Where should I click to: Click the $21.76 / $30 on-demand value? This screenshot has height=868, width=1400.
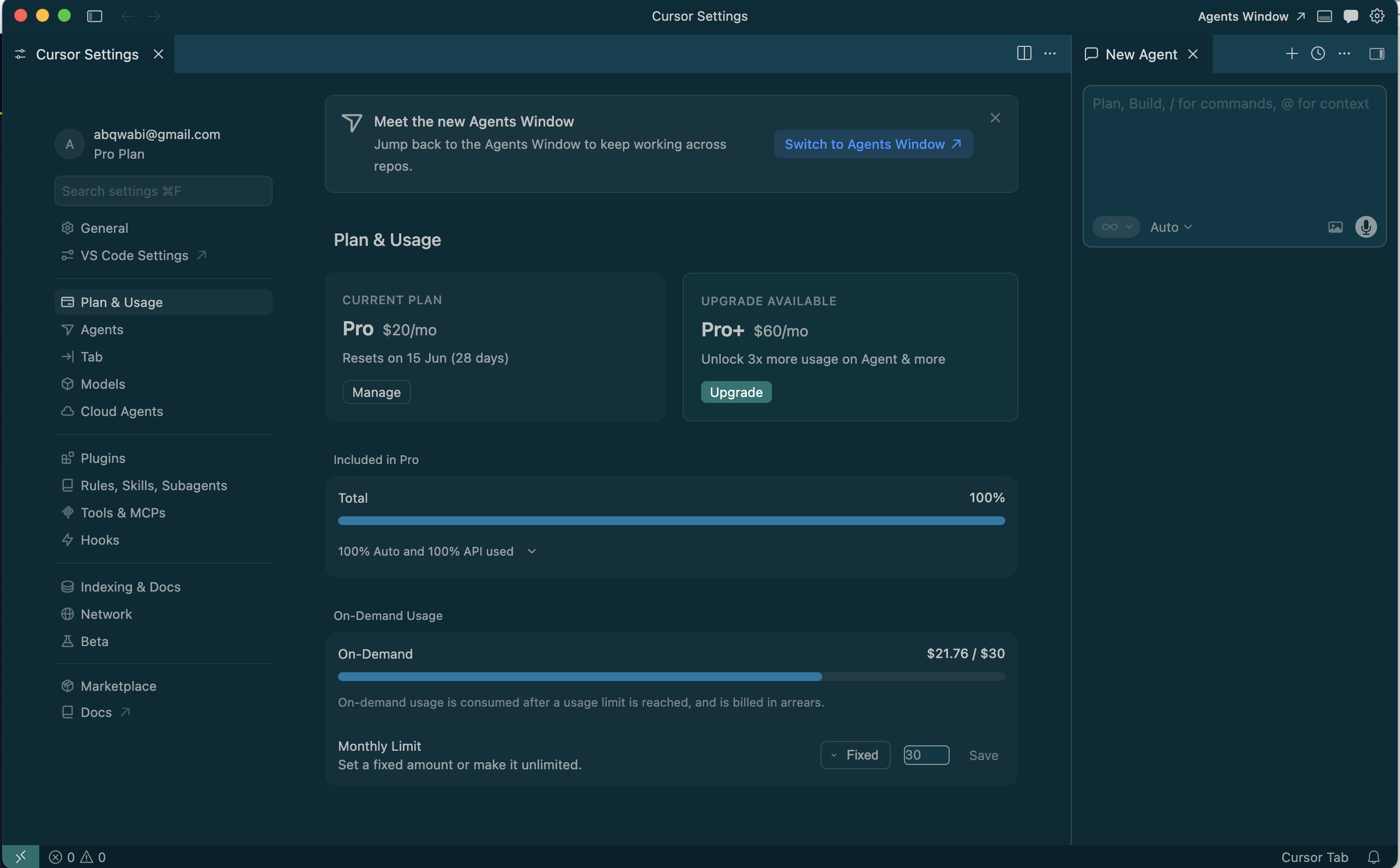pos(965,653)
